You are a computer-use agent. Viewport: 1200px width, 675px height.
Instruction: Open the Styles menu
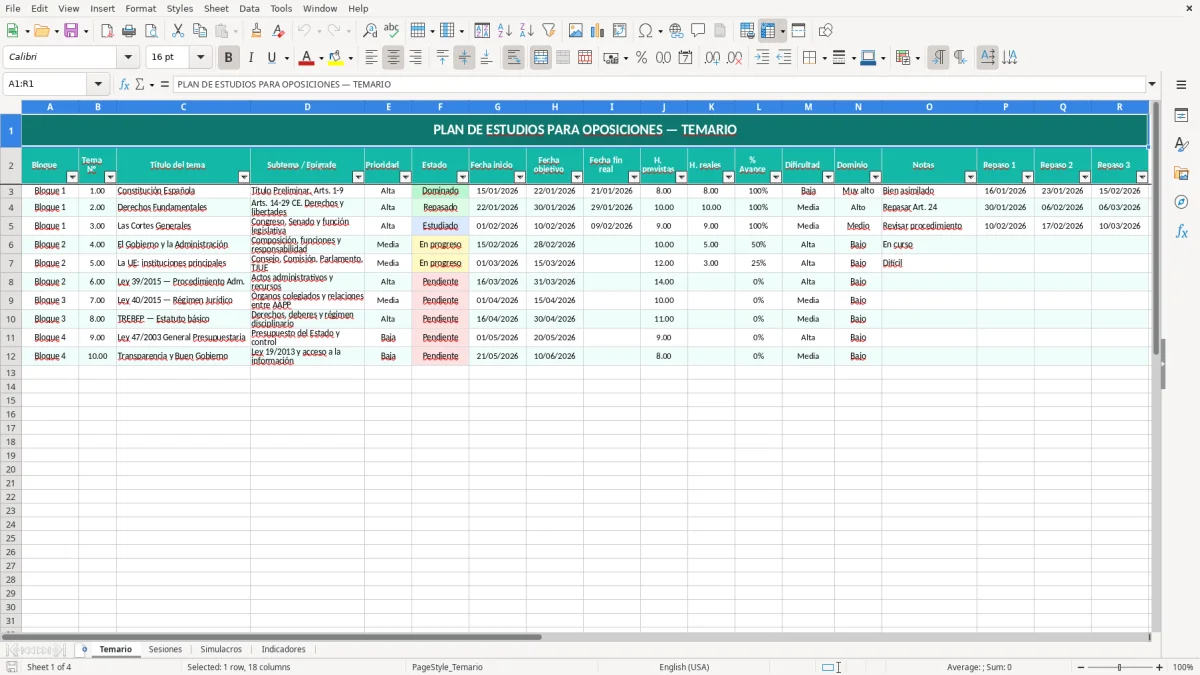coord(180,8)
